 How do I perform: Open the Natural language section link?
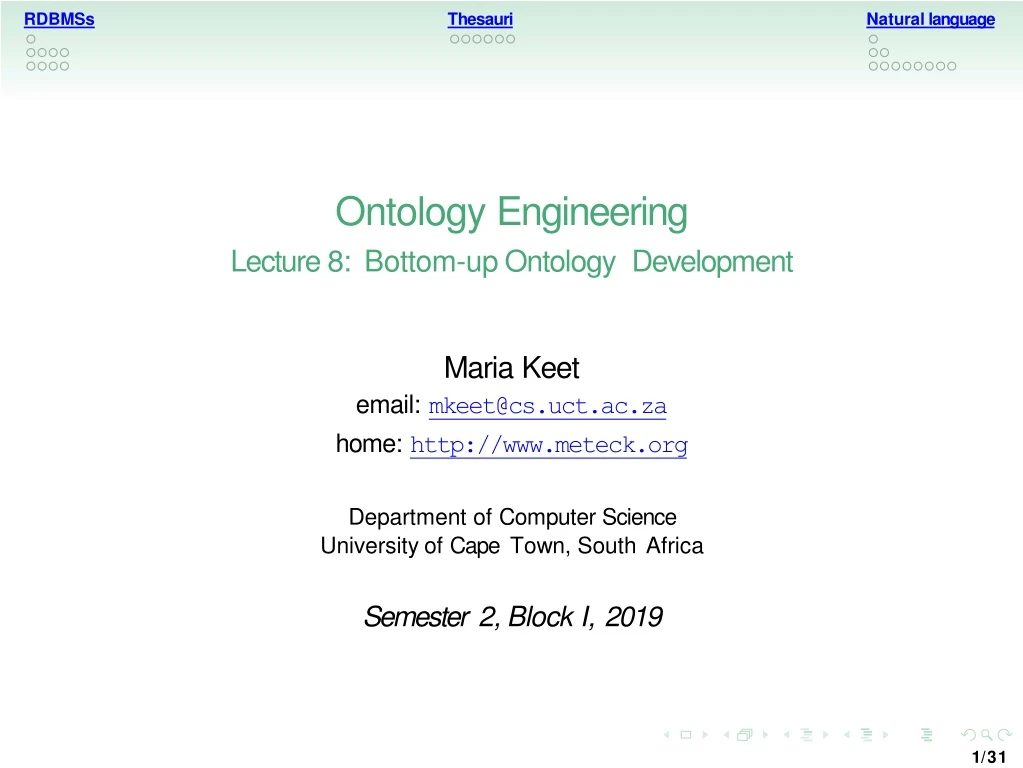click(930, 20)
